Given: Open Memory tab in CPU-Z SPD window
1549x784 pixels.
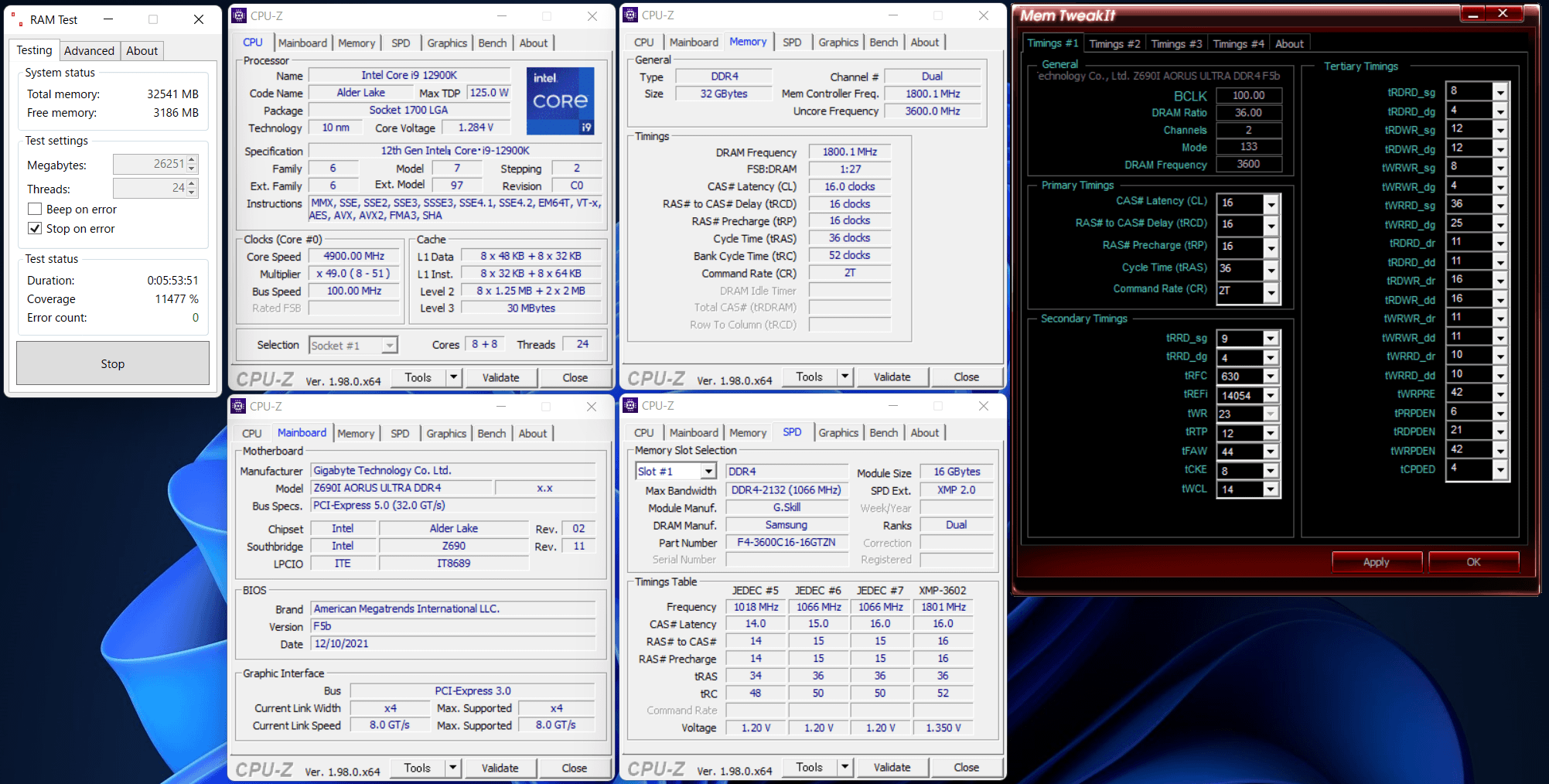Looking at the screenshot, I should tap(748, 433).
